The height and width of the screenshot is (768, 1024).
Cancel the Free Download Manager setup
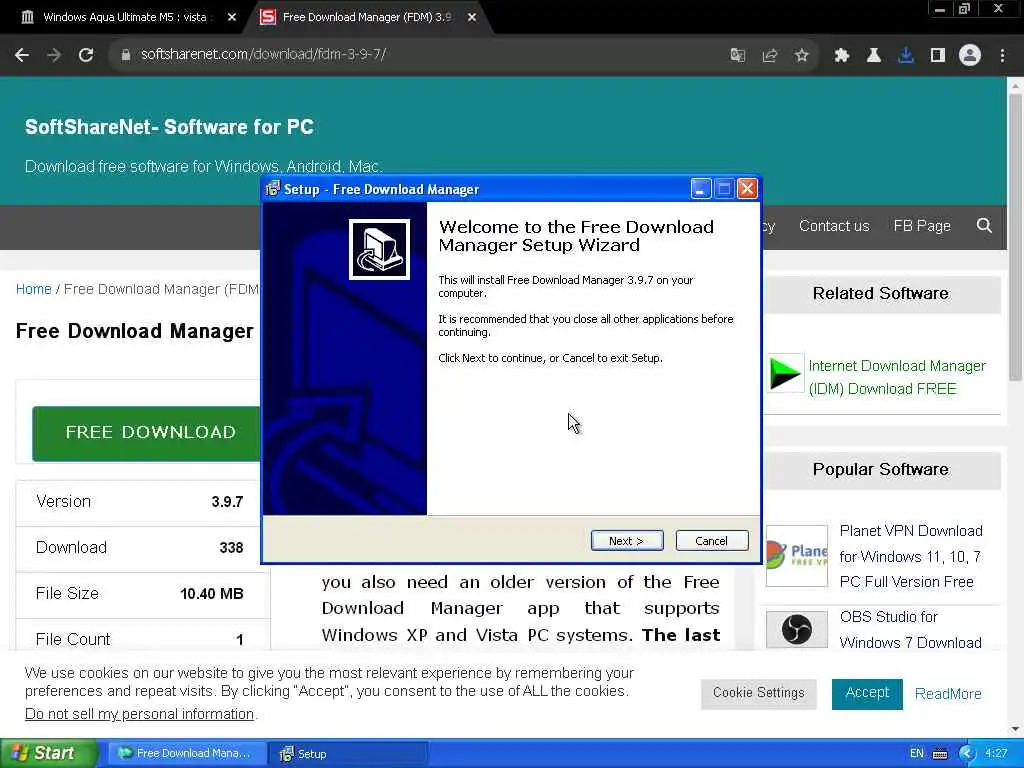pyautogui.click(x=711, y=541)
